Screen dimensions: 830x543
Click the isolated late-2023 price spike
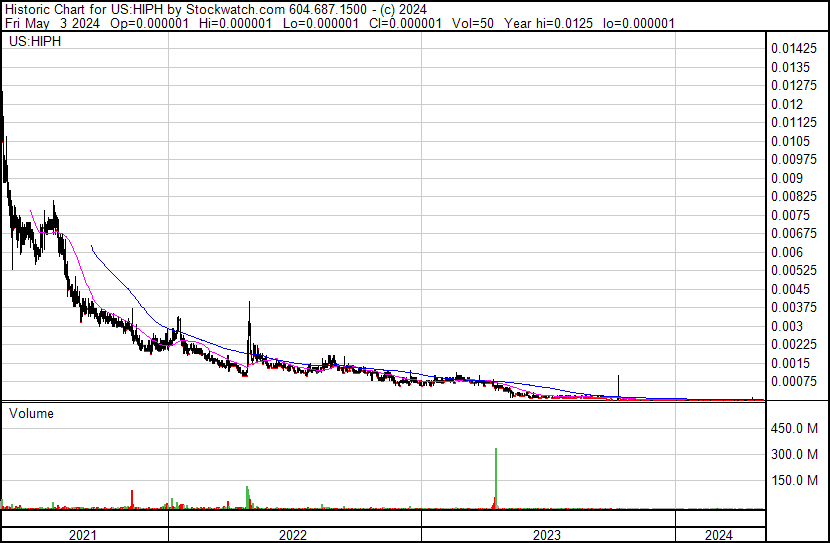(x=618, y=386)
